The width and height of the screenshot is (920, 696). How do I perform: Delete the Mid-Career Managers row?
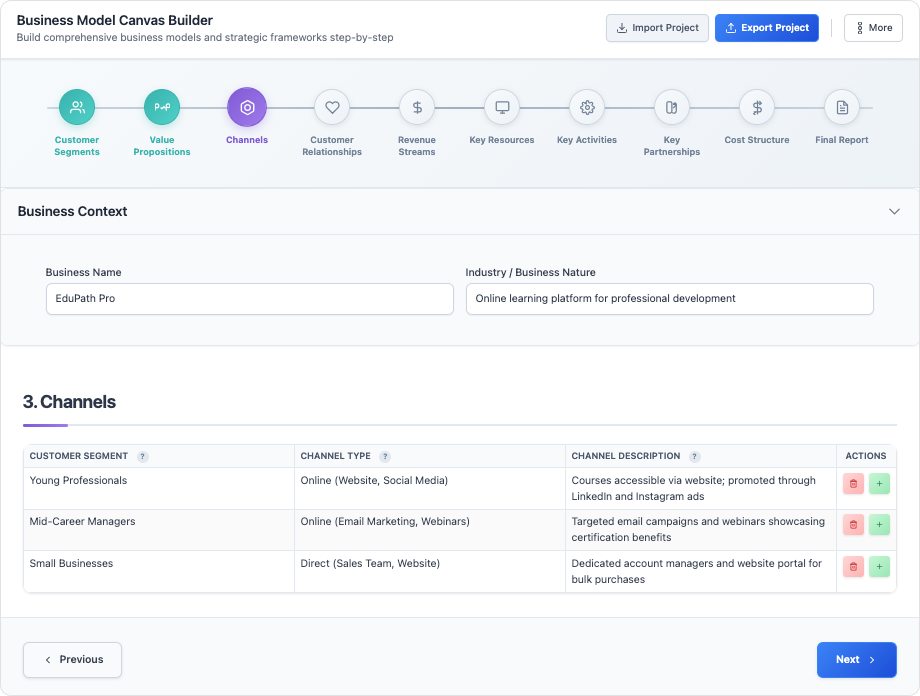(x=853, y=525)
